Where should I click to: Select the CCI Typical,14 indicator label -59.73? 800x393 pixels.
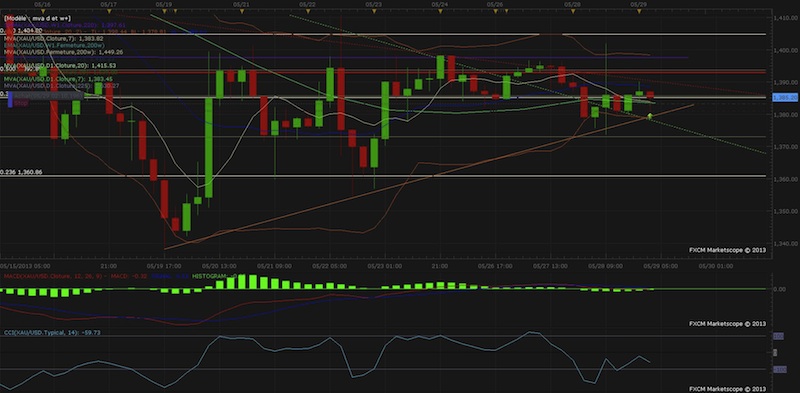(x=52, y=332)
